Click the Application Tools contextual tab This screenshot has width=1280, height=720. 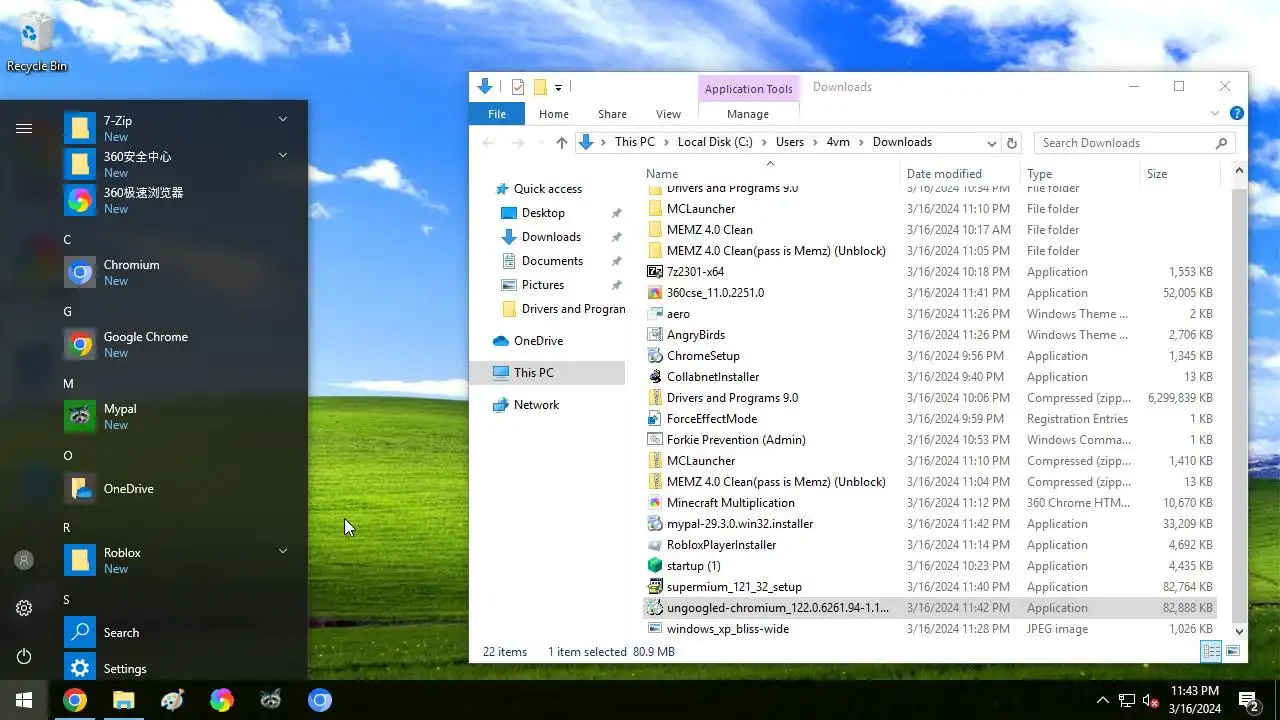point(748,89)
